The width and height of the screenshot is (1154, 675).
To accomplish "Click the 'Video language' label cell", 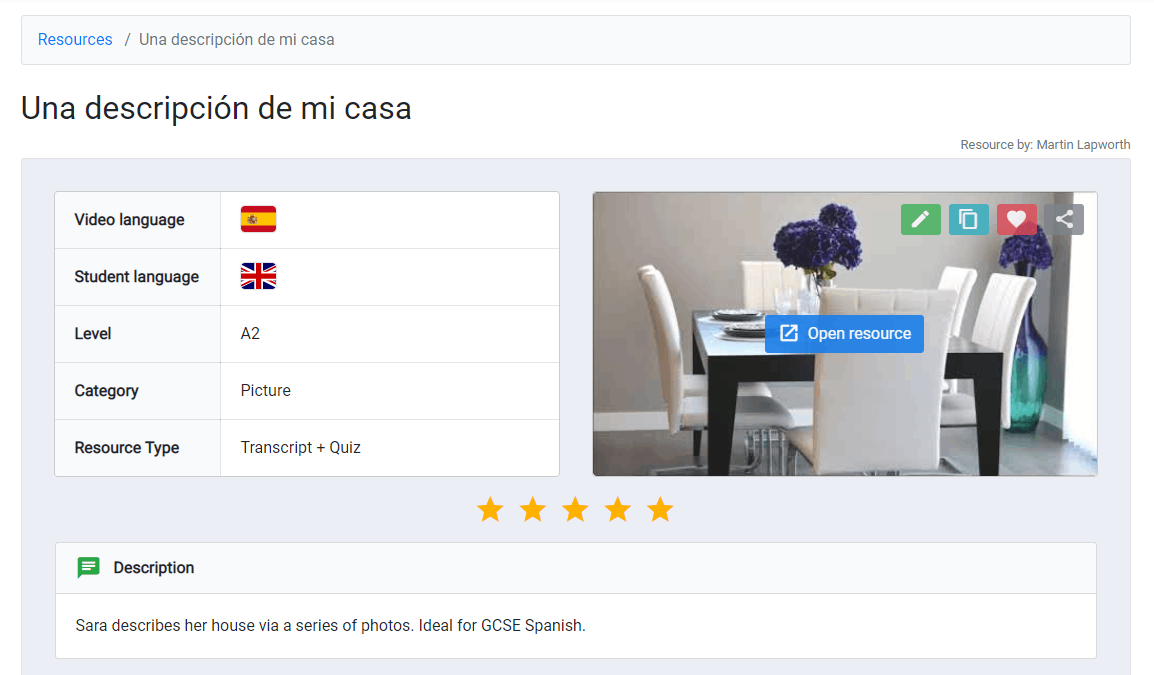I will tap(138, 220).
